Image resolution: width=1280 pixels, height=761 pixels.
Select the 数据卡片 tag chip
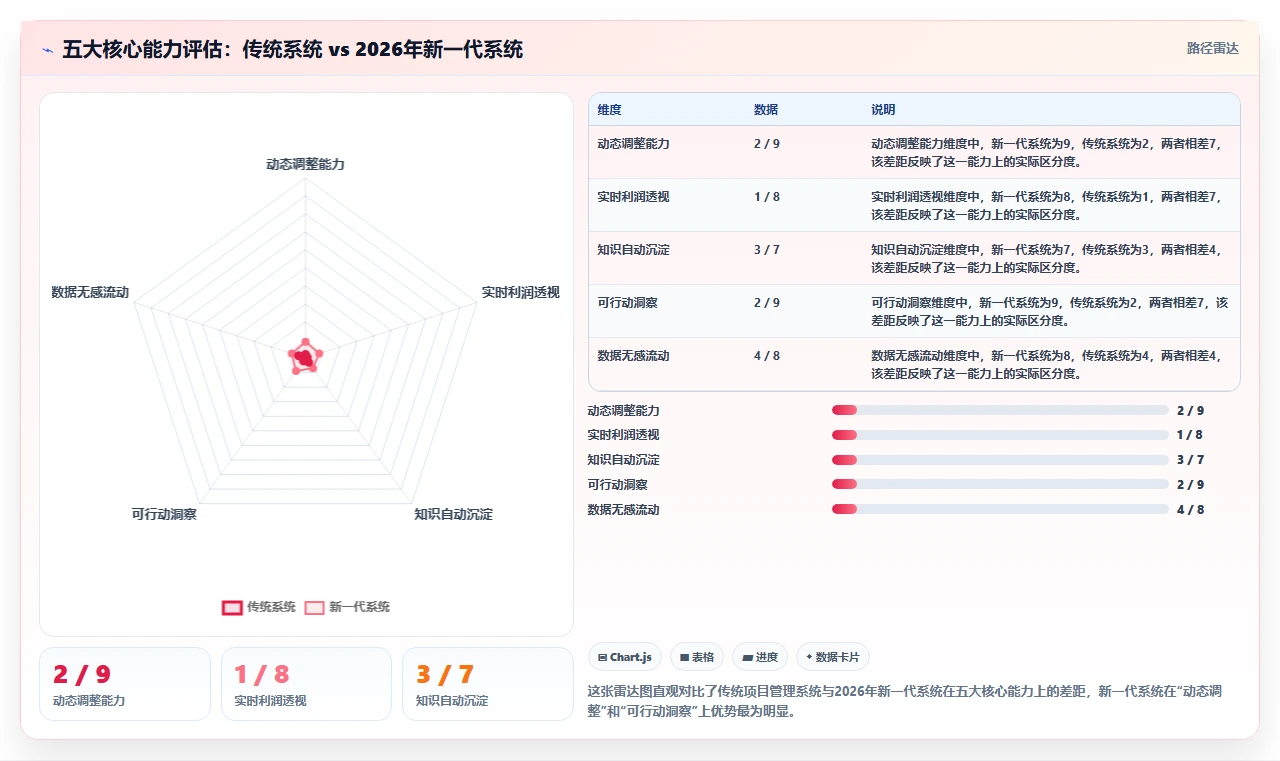click(x=833, y=657)
